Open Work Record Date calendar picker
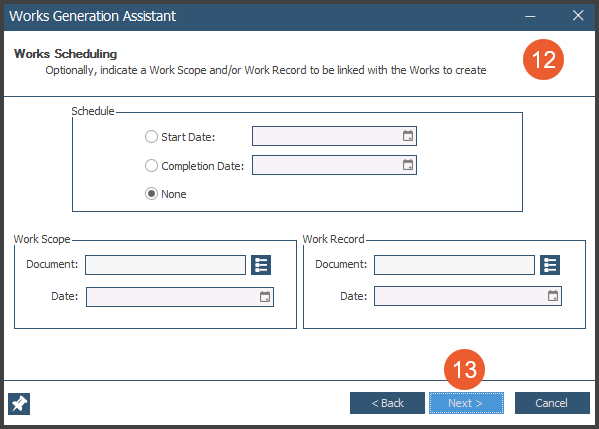 coord(553,296)
